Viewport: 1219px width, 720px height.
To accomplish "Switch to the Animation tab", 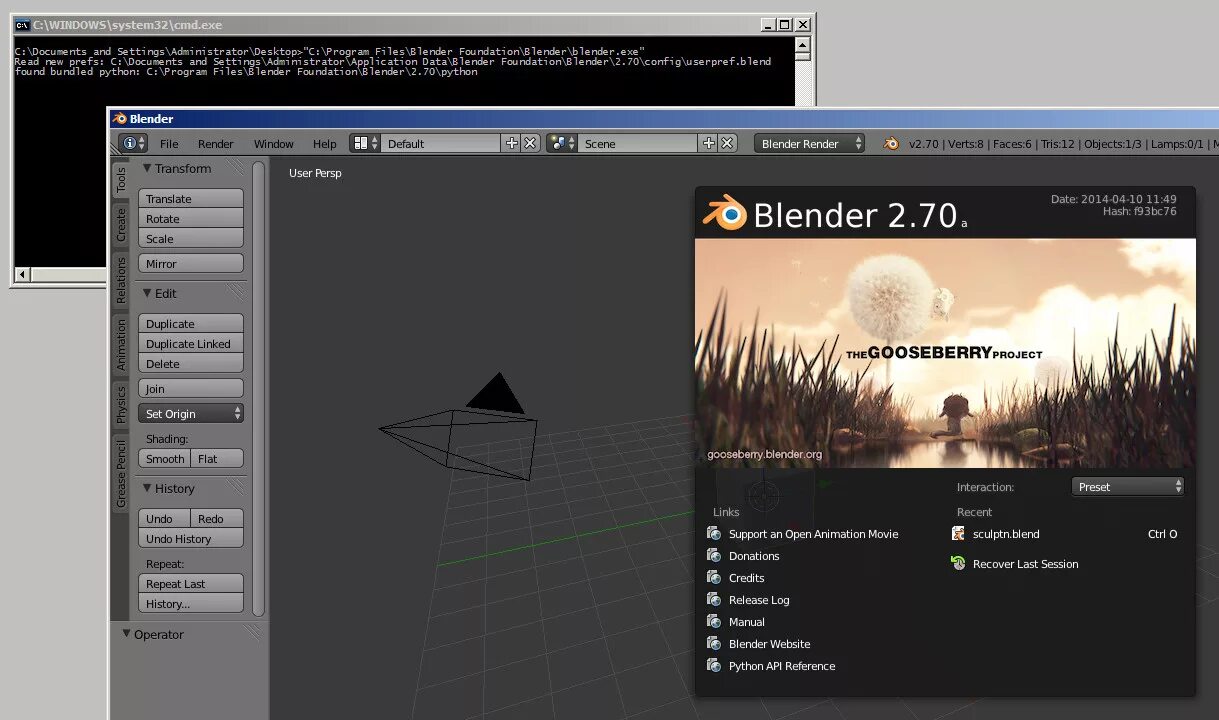I will coord(121,345).
